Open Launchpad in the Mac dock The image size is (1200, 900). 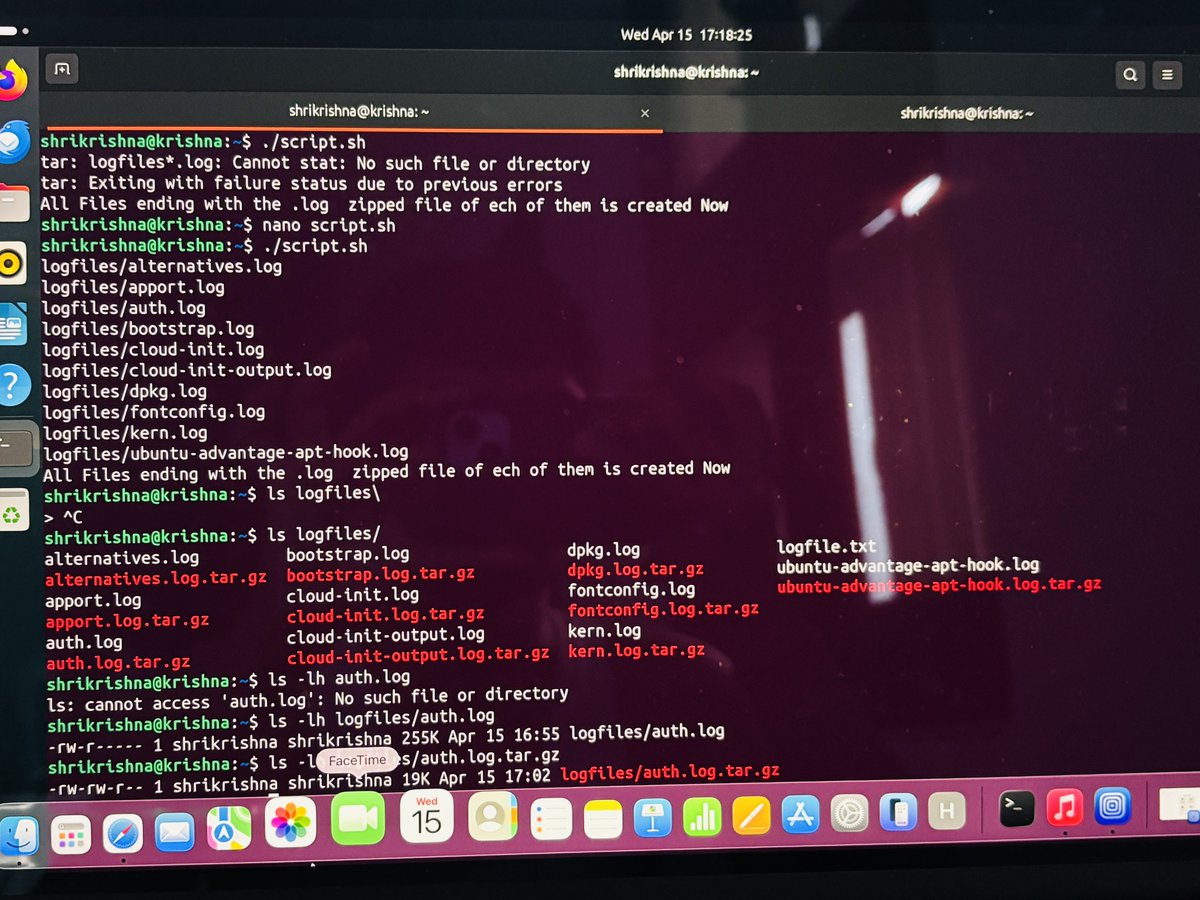(71, 832)
